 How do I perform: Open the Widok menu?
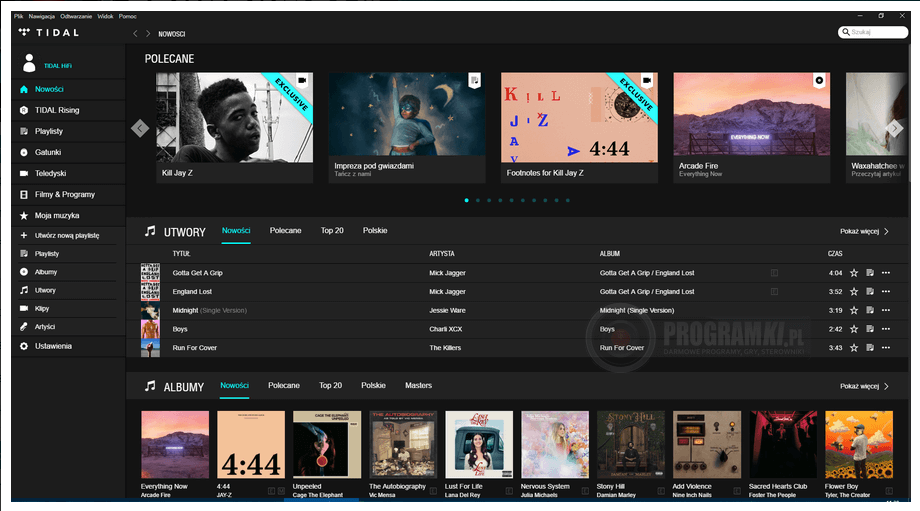pos(106,16)
